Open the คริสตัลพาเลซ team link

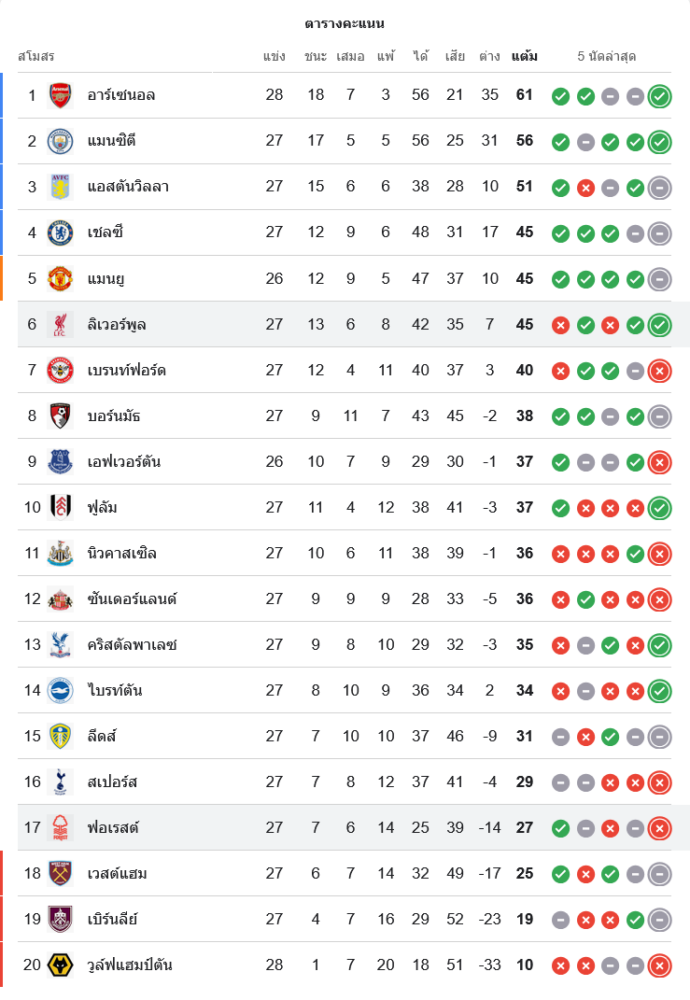(132, 645)
